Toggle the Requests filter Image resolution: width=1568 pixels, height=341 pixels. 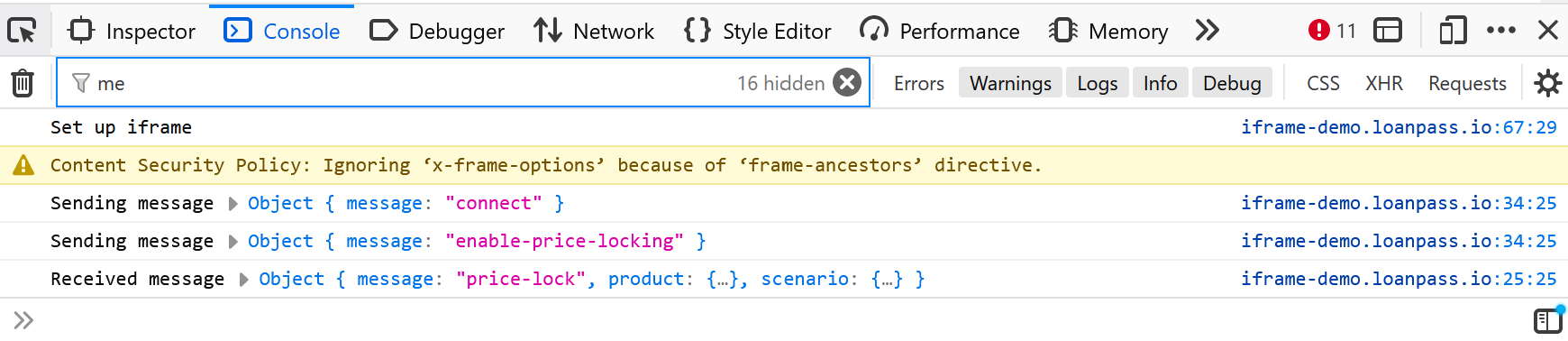tap(1467, 83)
